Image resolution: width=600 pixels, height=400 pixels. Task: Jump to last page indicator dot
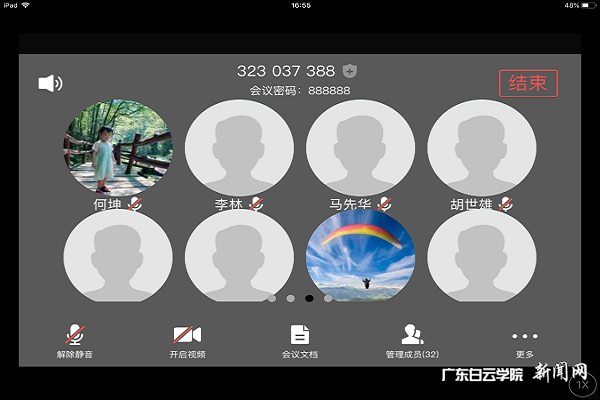(x=328, y=298)
